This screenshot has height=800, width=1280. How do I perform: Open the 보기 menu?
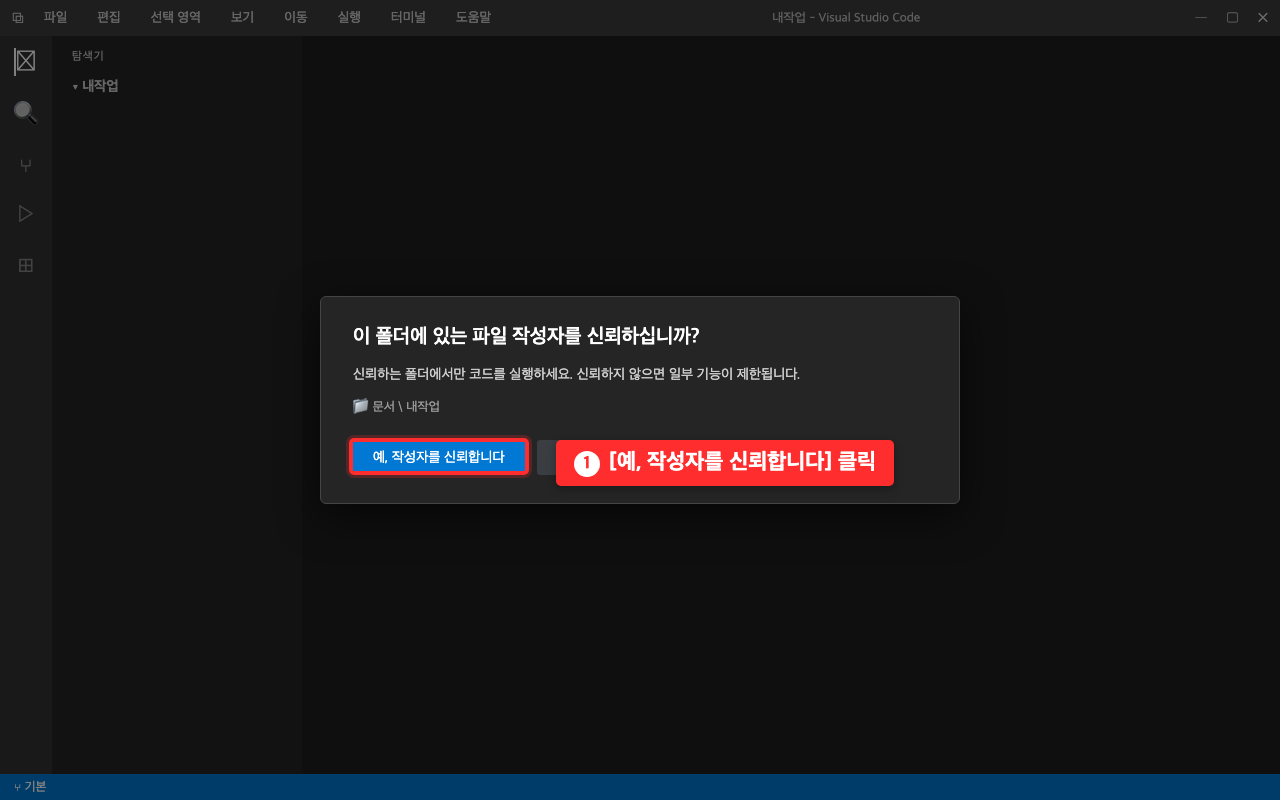click(x=242, y=17)
